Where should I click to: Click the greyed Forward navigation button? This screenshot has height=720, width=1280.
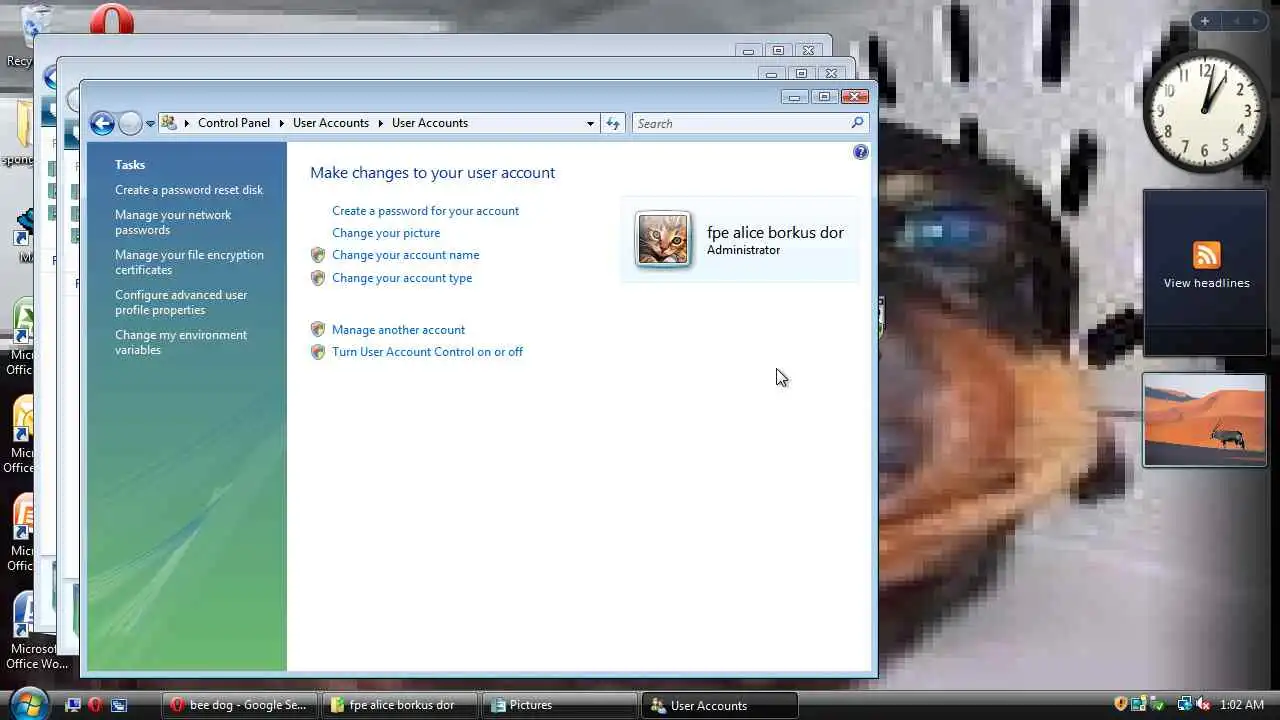pyautogui.click(x=130, y=123)
